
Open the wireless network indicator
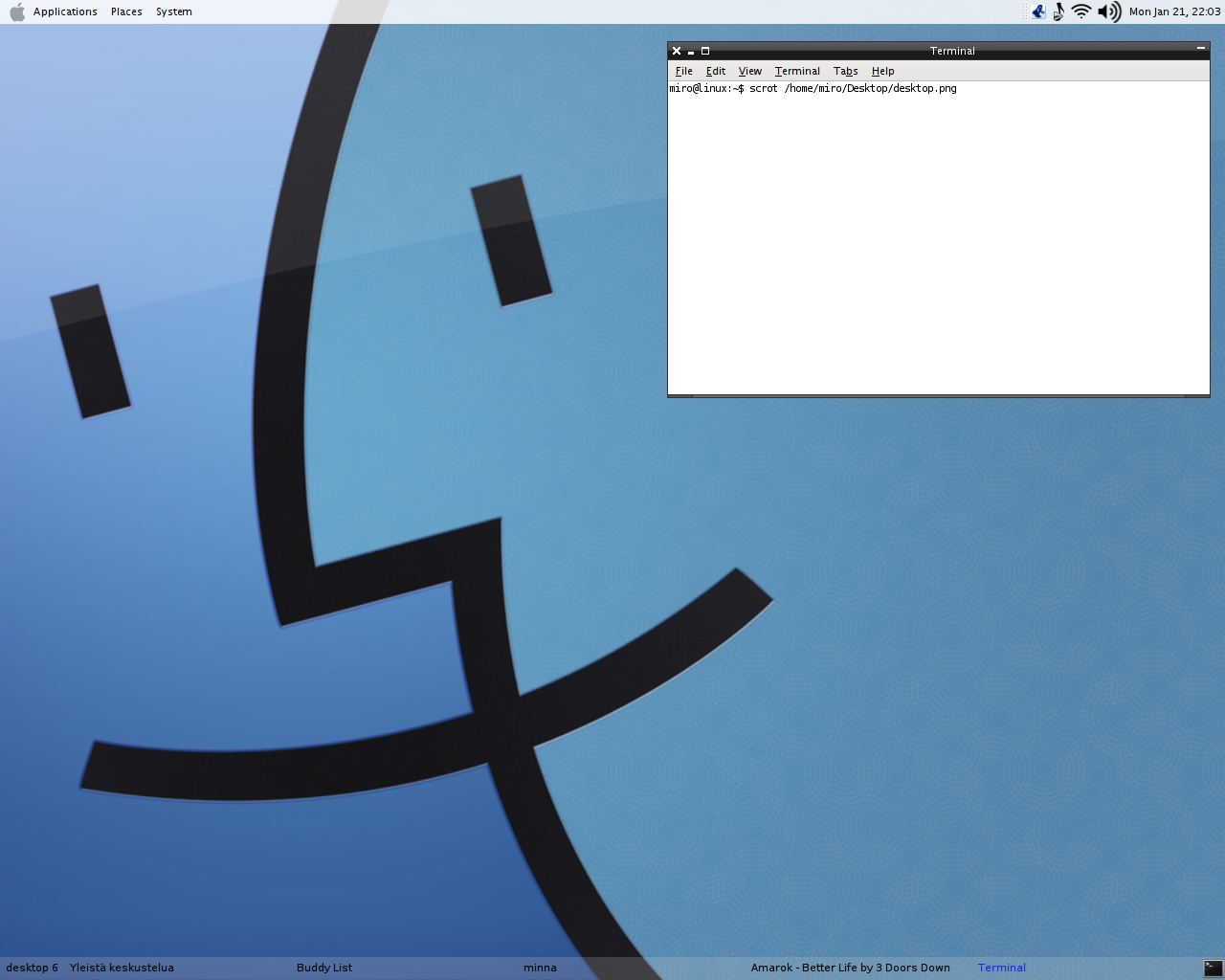(x=1081, y=11)
